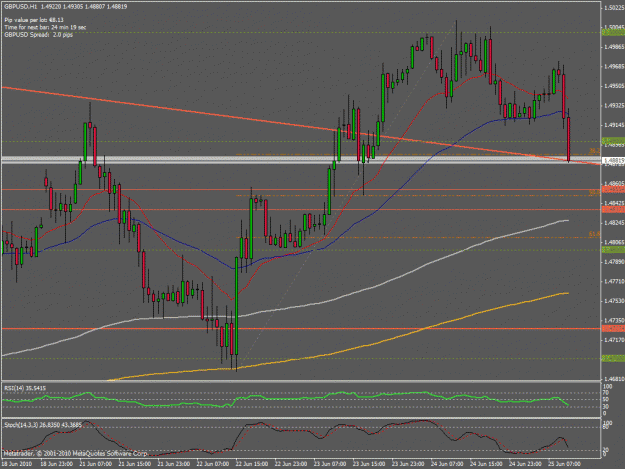Click the Metatrader MetaQuotes copyright text
The height and width of the screenshot is (469, 625).
pos(75,453)
